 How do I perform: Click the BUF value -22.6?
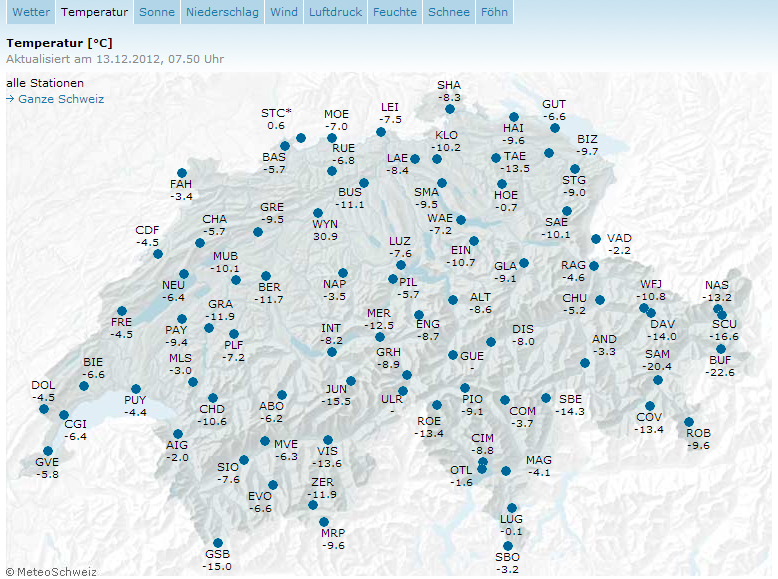click(x=720, y=373)
